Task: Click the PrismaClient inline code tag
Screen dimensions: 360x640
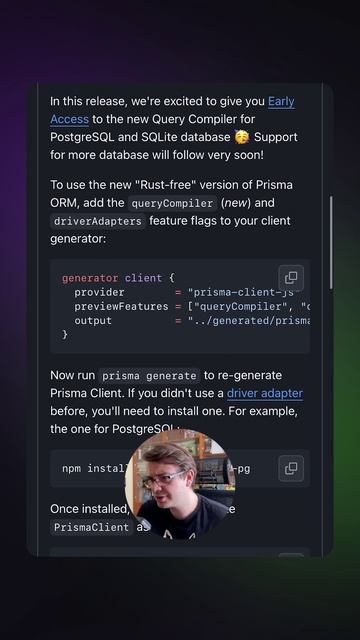Action: (91, 527)
